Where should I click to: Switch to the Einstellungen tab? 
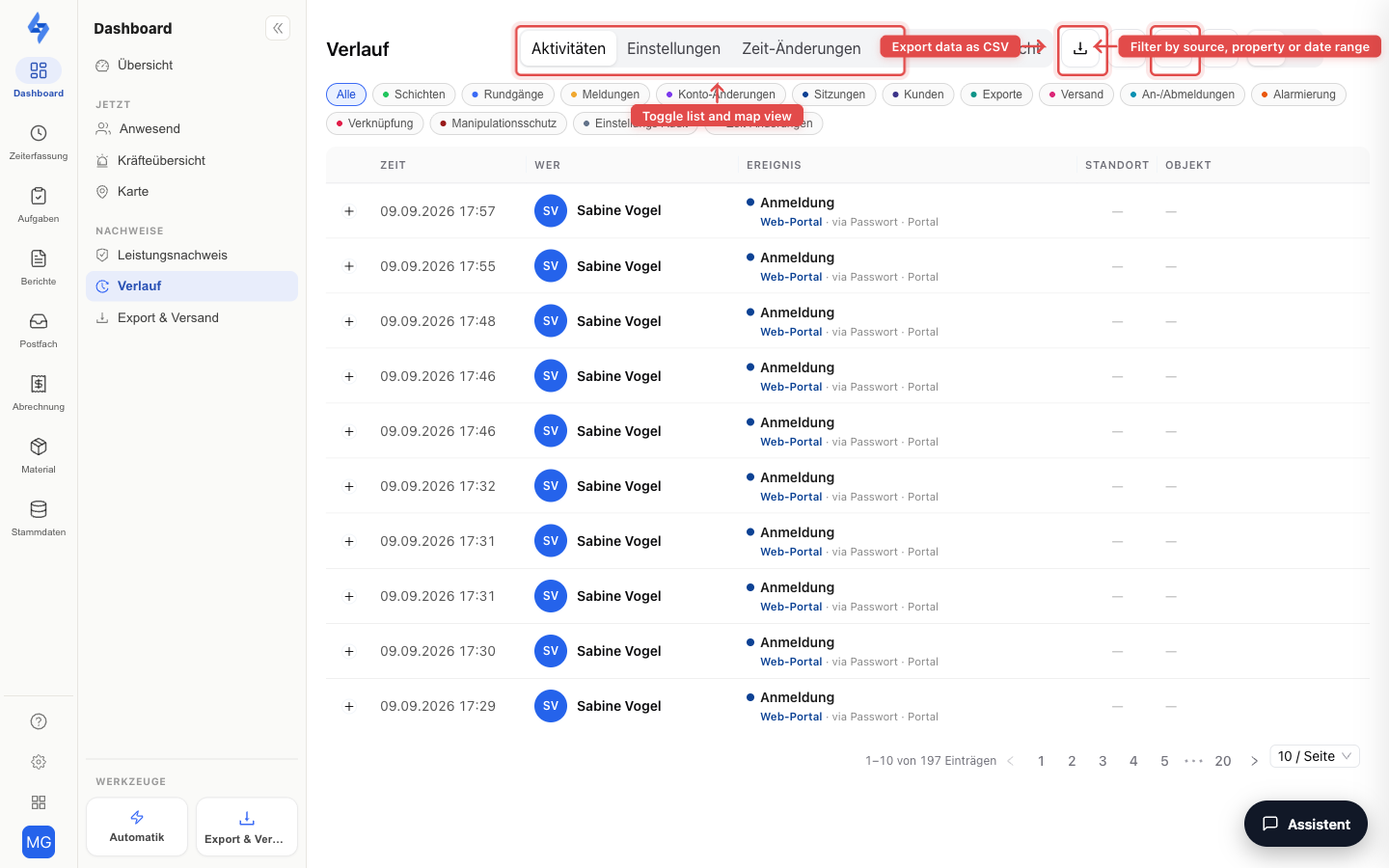pos(673,48)
